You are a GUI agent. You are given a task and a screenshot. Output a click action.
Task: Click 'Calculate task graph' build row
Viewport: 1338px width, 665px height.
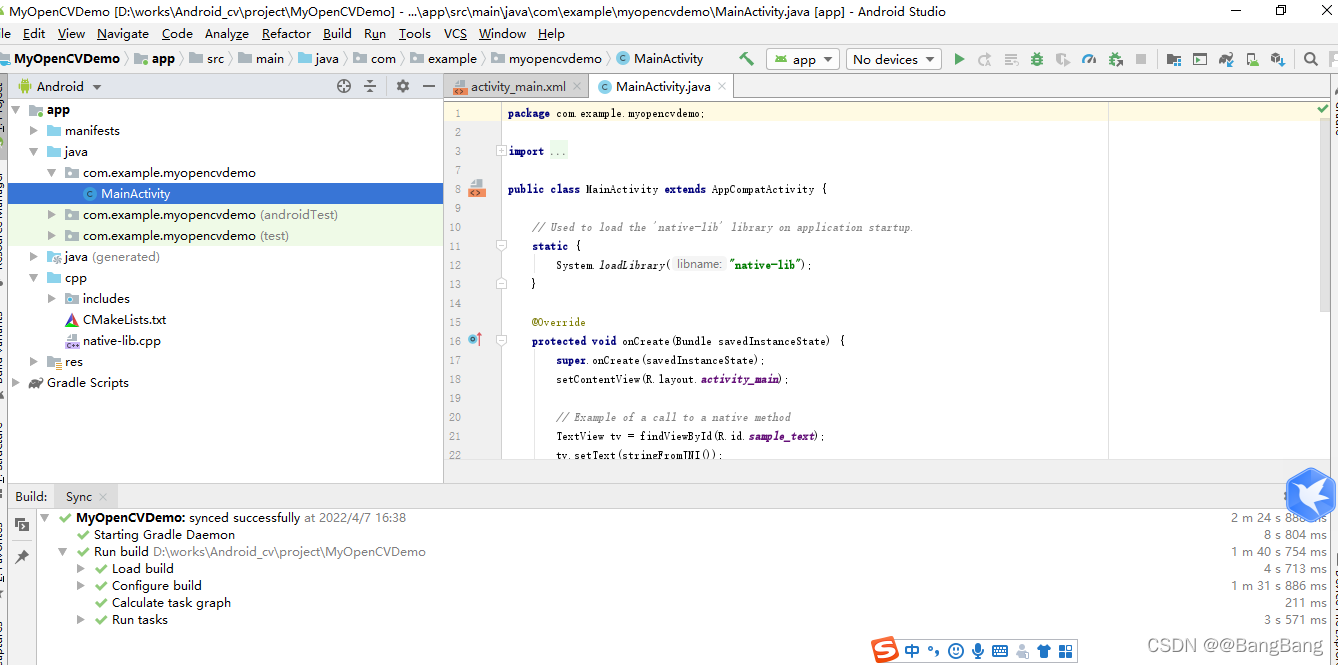point(171,603)
